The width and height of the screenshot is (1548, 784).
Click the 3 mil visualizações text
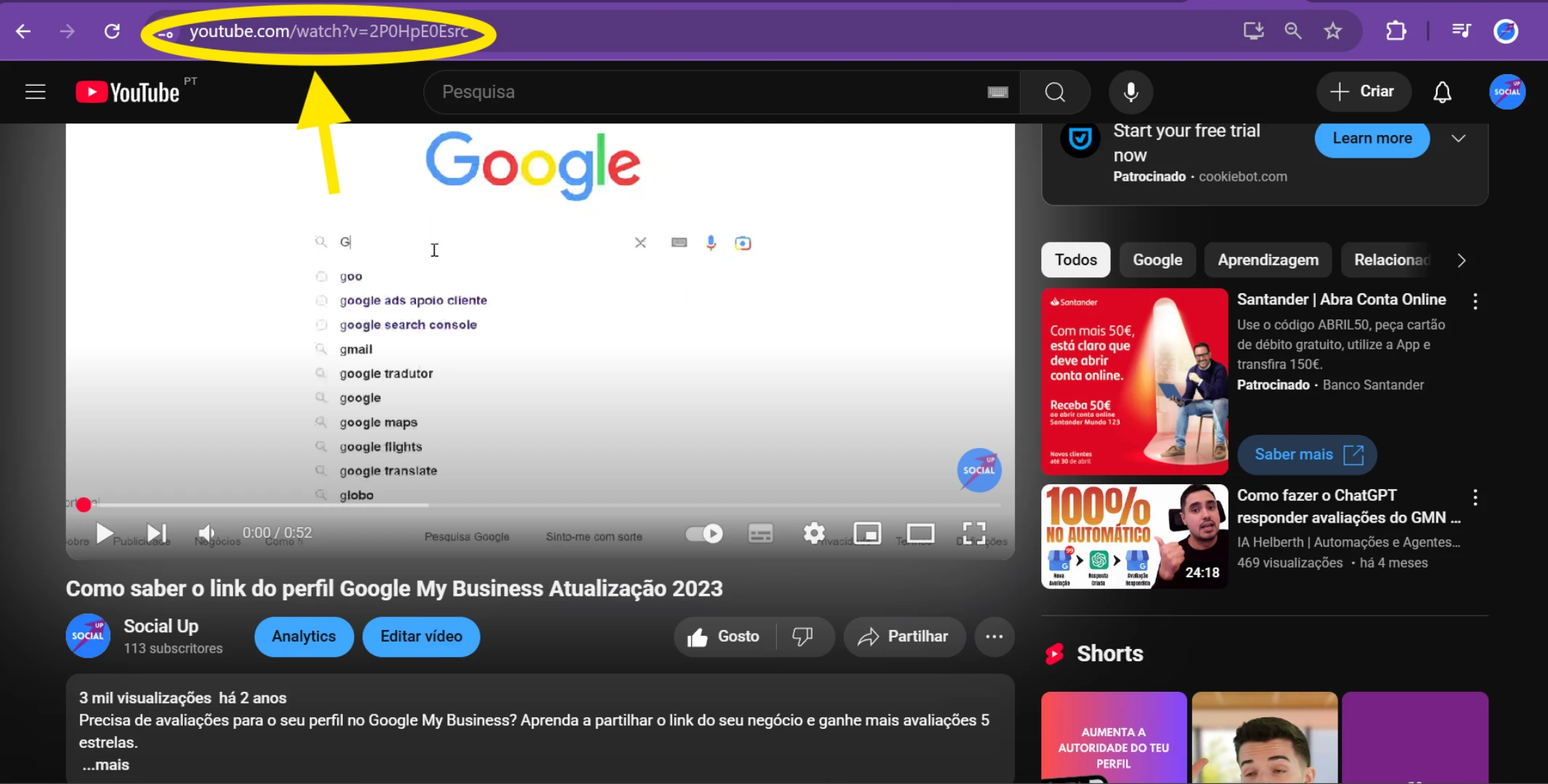[144, 698]
